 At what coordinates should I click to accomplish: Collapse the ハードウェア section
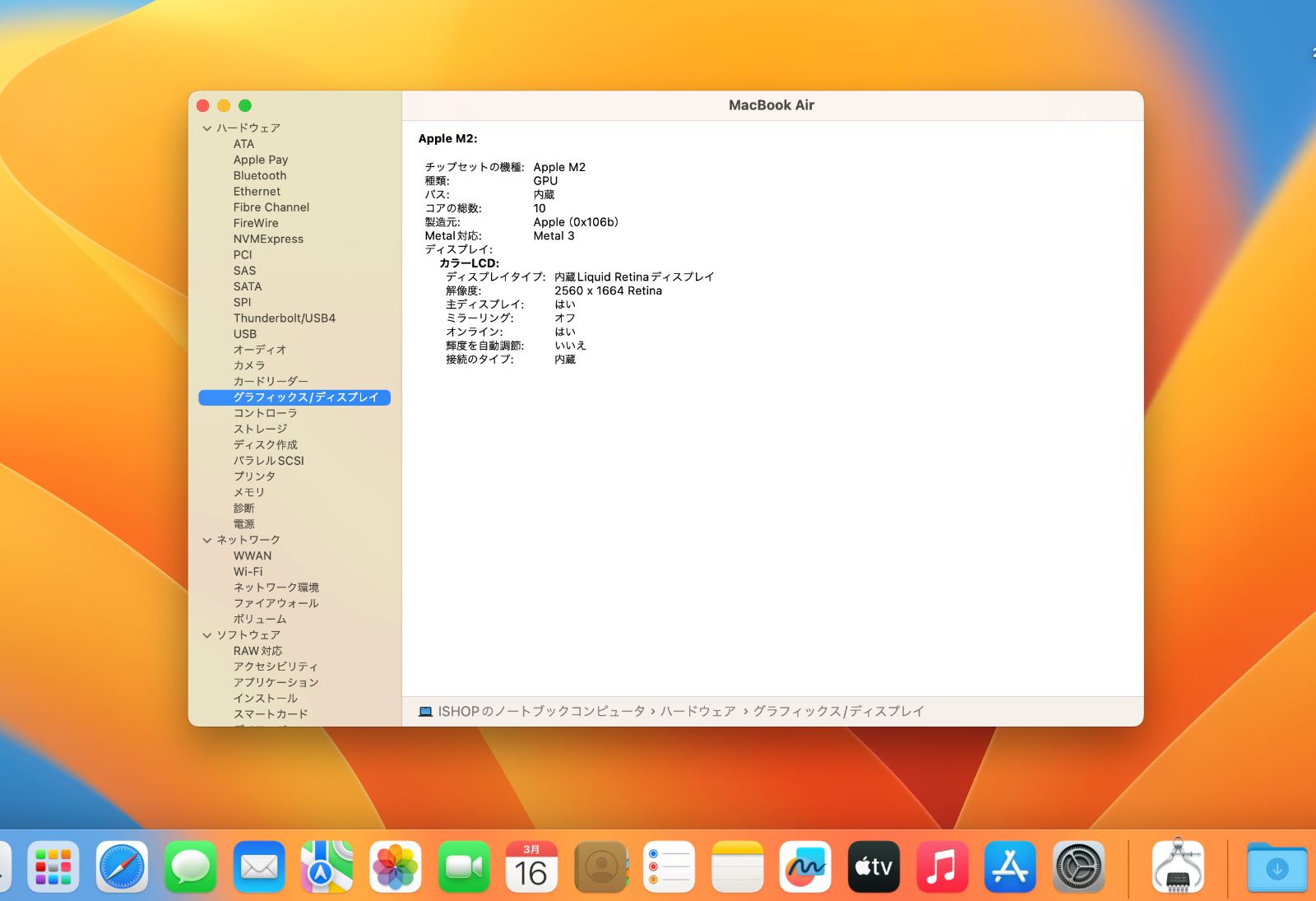point(207,128)
